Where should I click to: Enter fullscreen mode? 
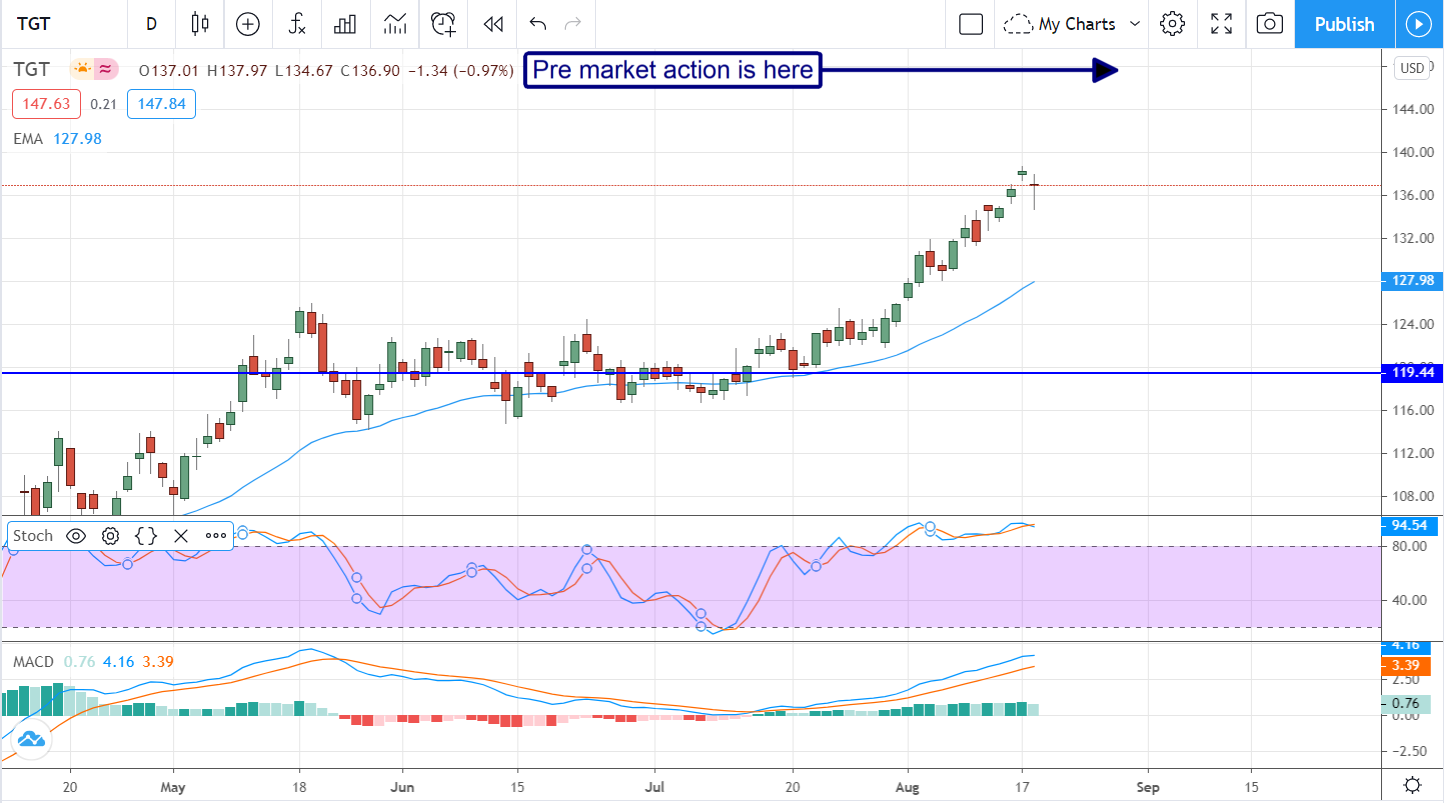(1221, 24)
